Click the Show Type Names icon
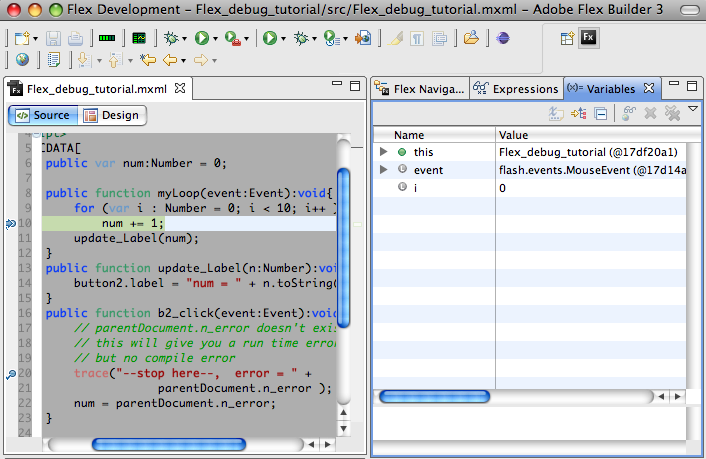The height and width of the screenshot is (459, 706). pos(556,113)
